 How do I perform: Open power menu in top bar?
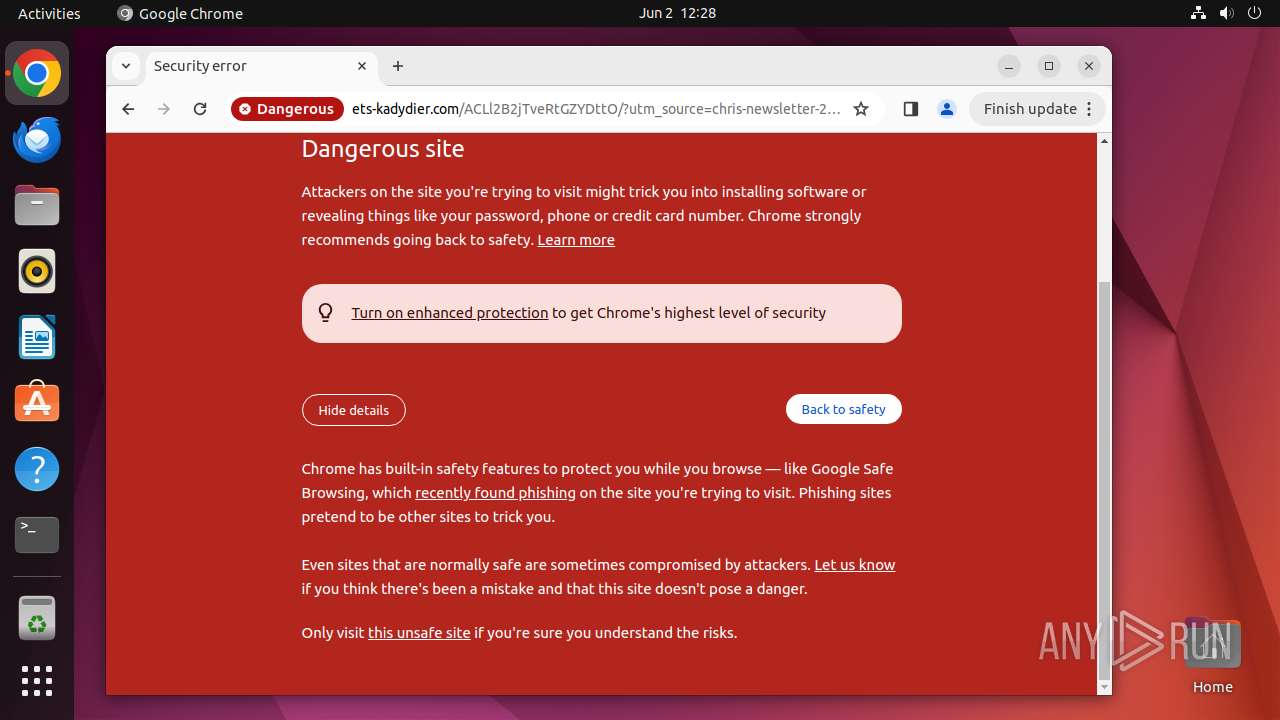click(x=1254, y=13)
